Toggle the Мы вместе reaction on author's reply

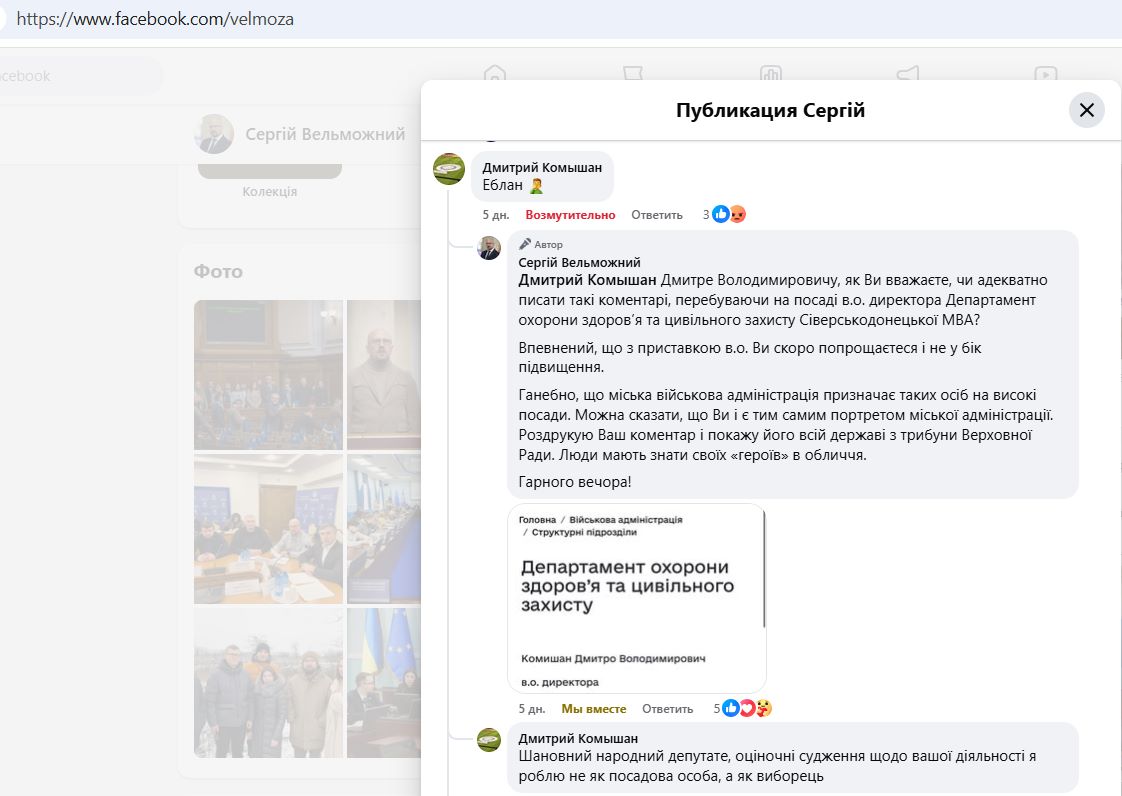[594, 709]
